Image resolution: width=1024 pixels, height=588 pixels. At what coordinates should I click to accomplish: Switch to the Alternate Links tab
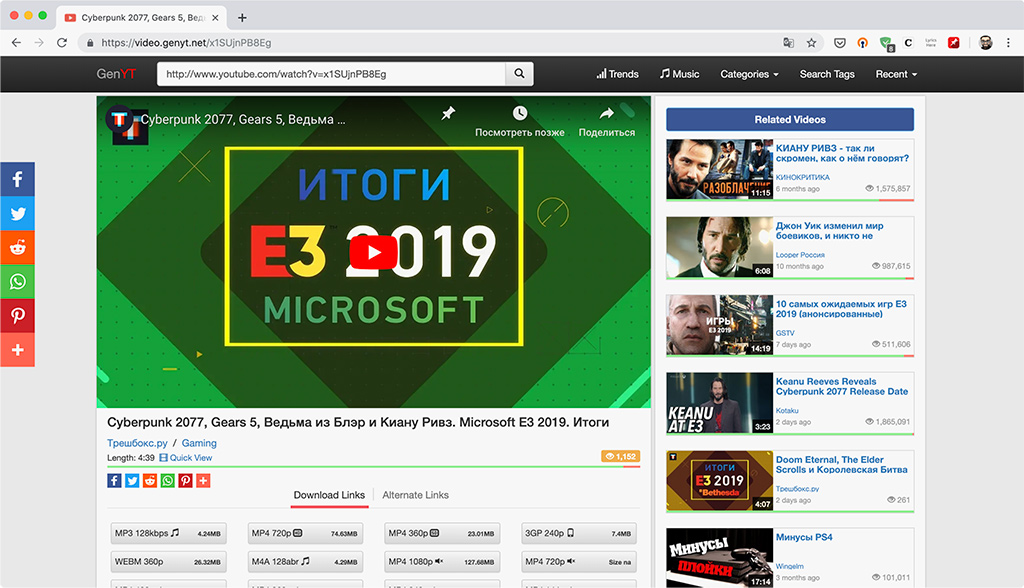click(x=415, y=495)
